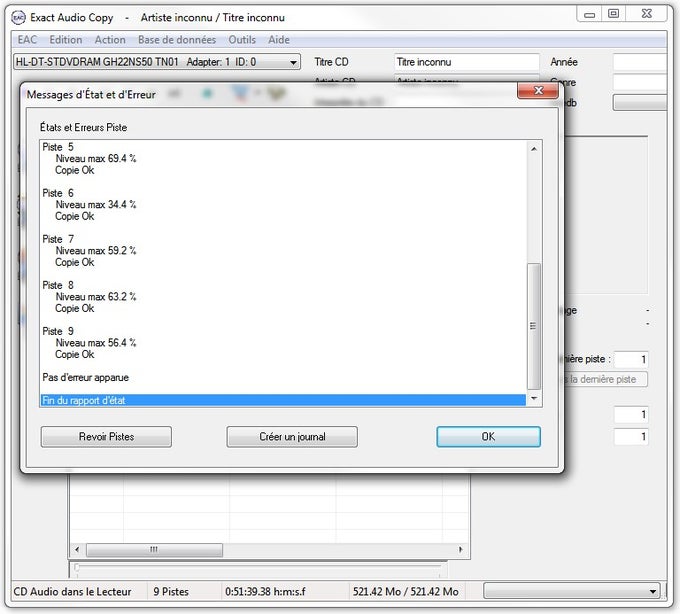Minimize the Exact Audio Copy window
The image size is (680, 614).
(589, 14)
